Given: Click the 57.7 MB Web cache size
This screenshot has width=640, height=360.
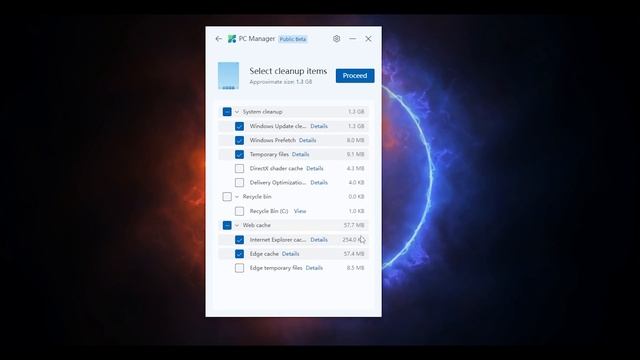Looking at the screenshot, I should [353, 225].
